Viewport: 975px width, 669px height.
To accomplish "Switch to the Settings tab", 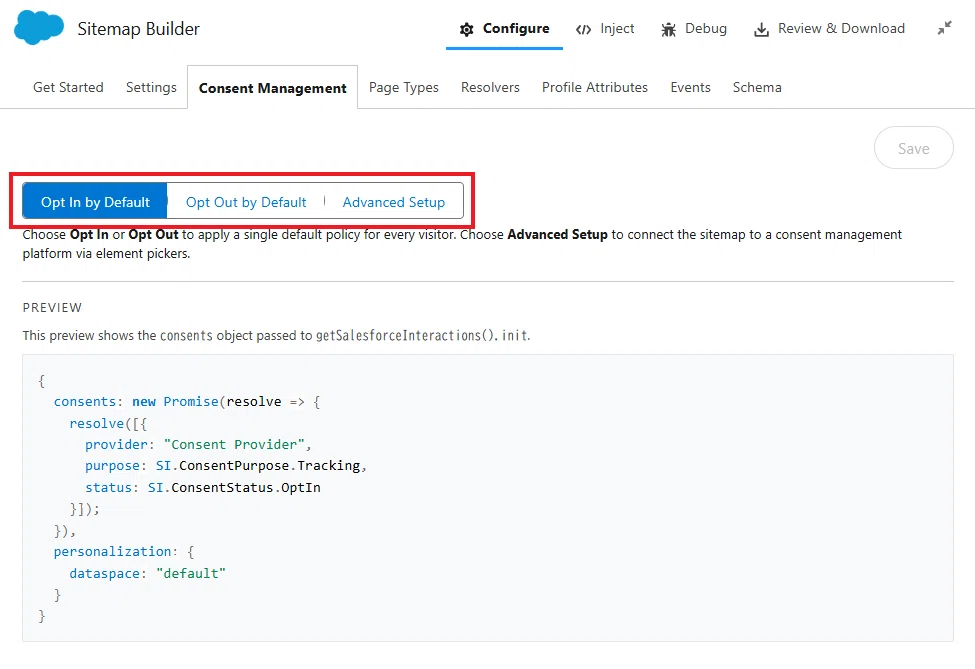I will (151, 88).
